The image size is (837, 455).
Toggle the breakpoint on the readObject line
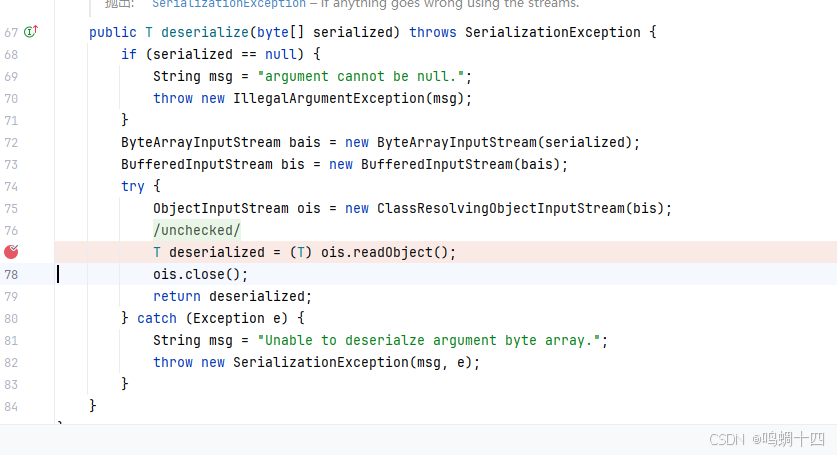pyautogui.click(x=11, y=252)
